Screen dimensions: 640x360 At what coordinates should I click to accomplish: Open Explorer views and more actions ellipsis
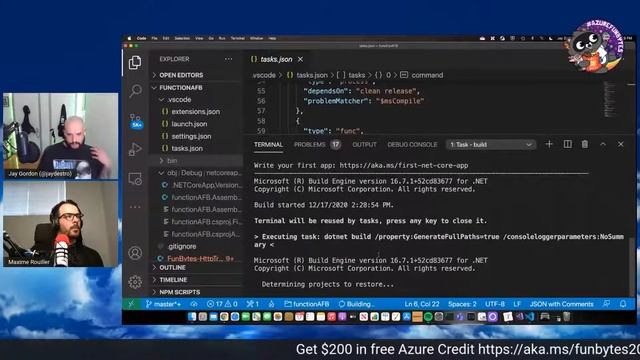[x=229, y=59]
